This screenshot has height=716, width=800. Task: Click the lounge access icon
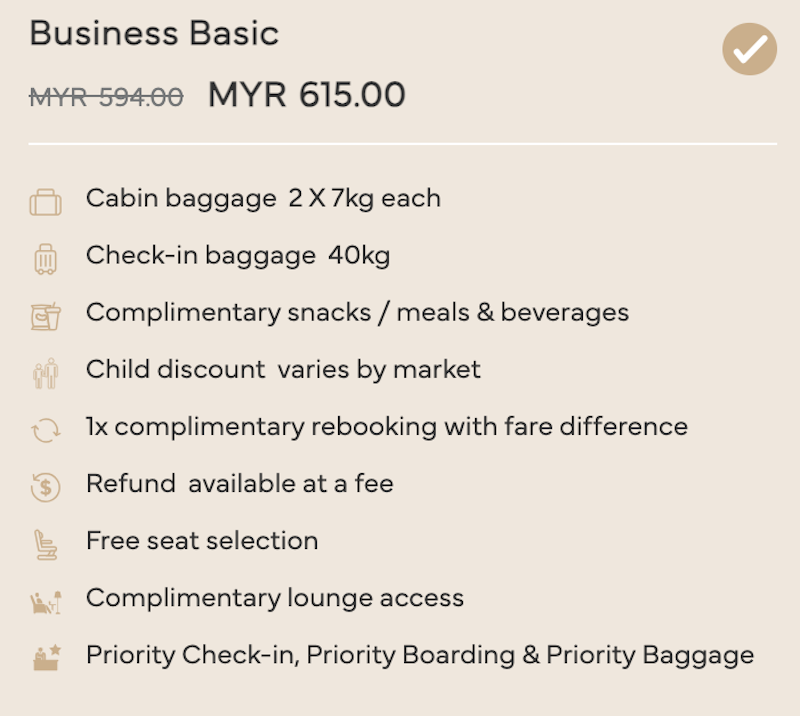click(x=45, y=602)
